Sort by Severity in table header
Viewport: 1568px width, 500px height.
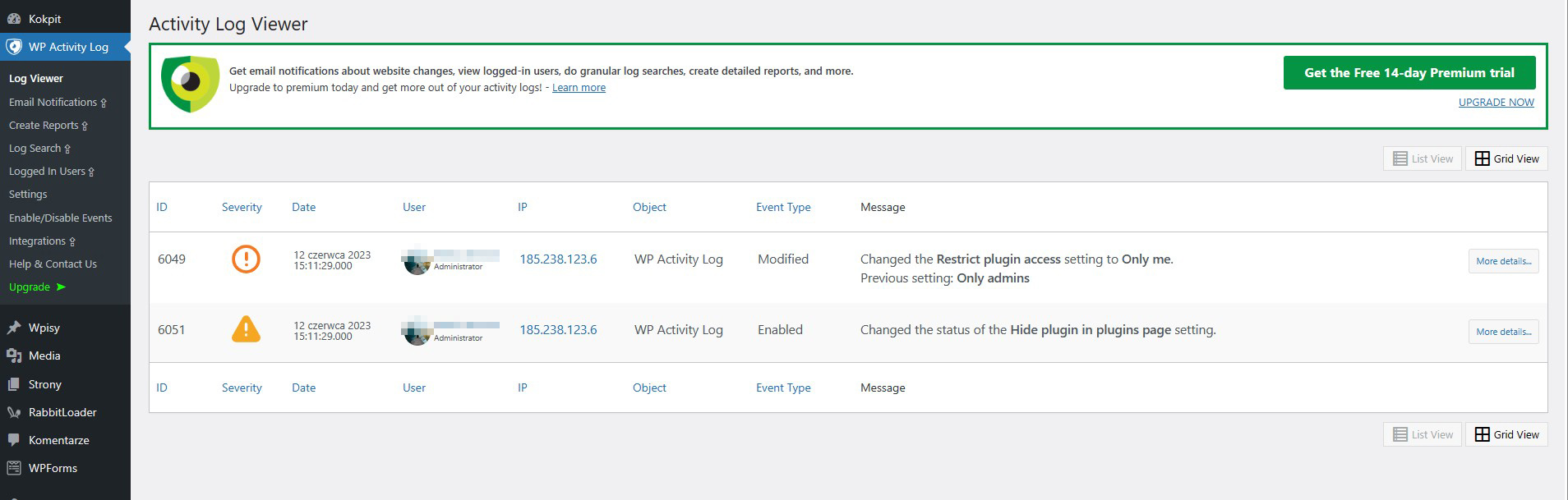[242, 207]
